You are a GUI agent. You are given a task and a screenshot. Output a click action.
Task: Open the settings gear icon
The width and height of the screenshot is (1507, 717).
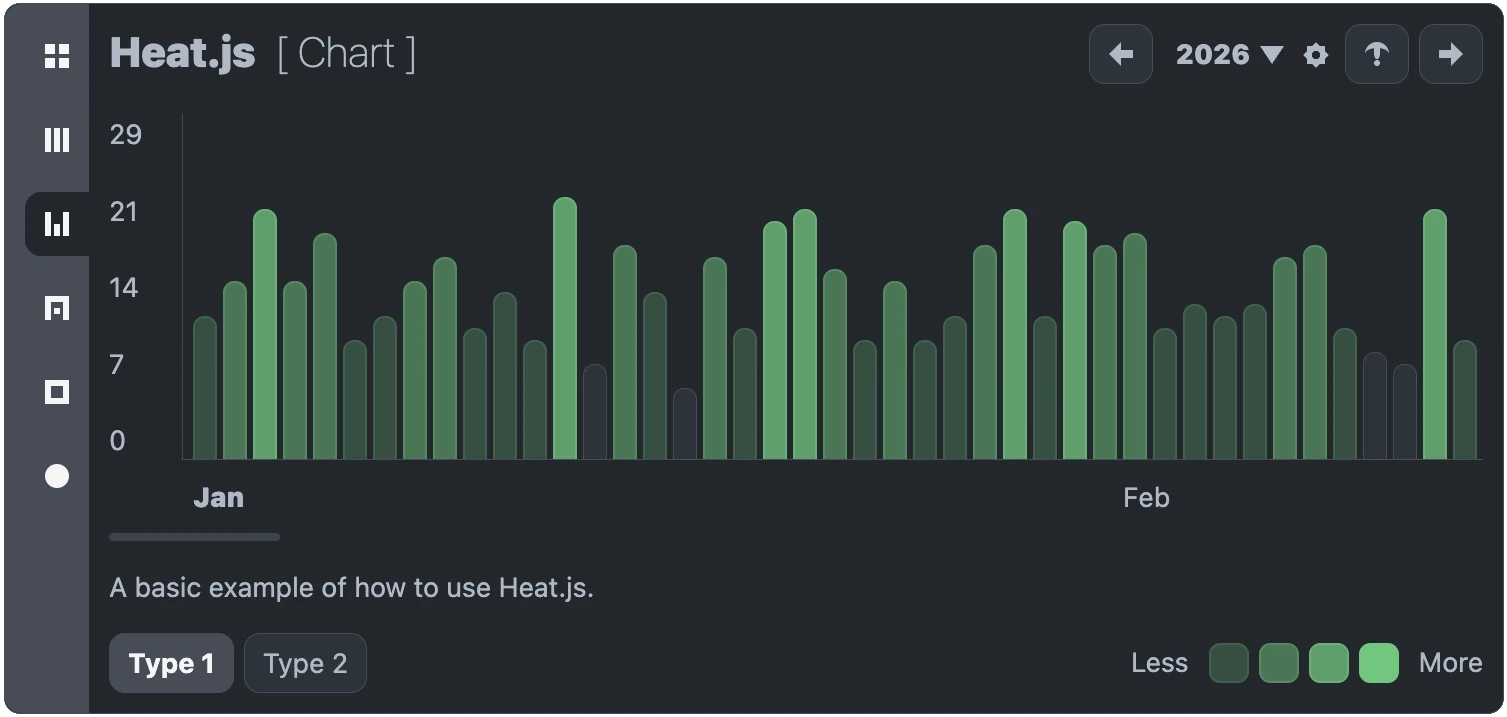pyautogui.click(x=1316, y=55)
